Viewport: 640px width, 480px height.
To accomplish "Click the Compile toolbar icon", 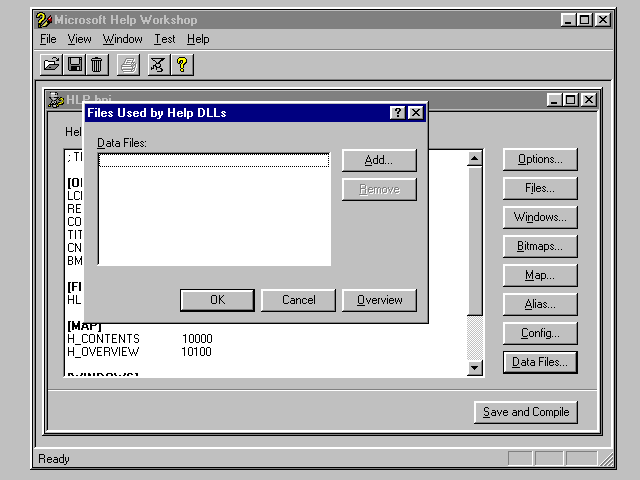I will (x=158, y=65).
